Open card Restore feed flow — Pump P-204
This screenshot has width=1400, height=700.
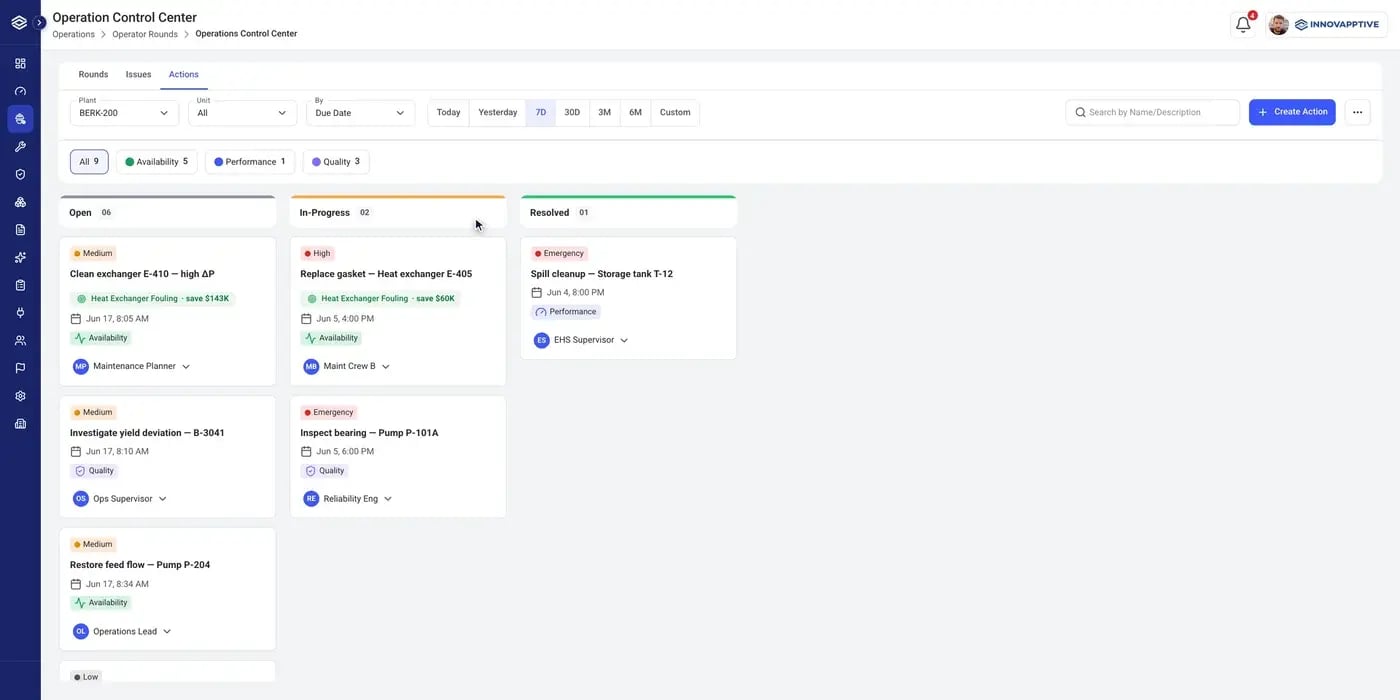coord(168,590)
